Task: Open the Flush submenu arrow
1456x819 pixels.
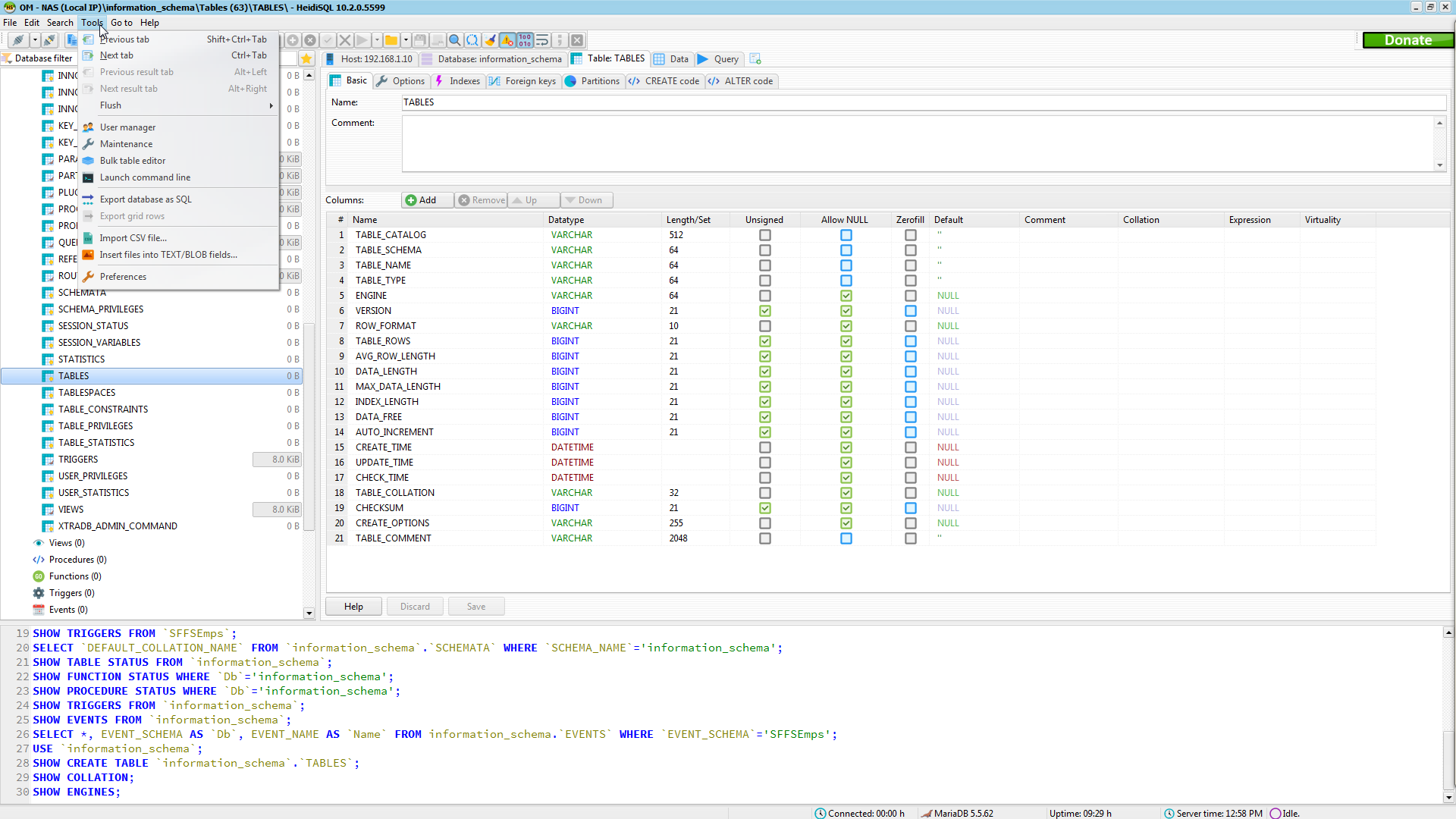Action: coord(271,105)
